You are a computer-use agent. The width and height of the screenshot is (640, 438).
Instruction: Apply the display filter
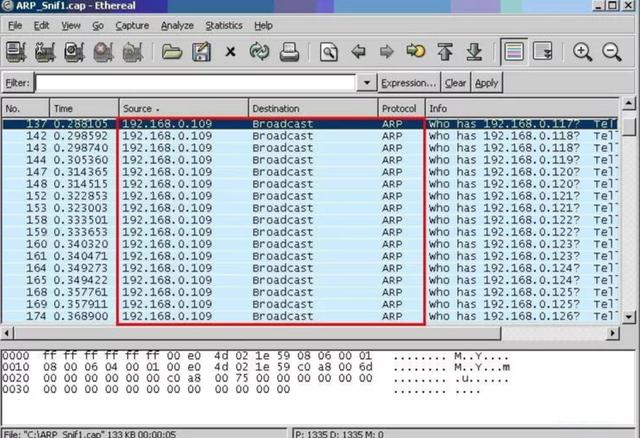tap(487, 83)
